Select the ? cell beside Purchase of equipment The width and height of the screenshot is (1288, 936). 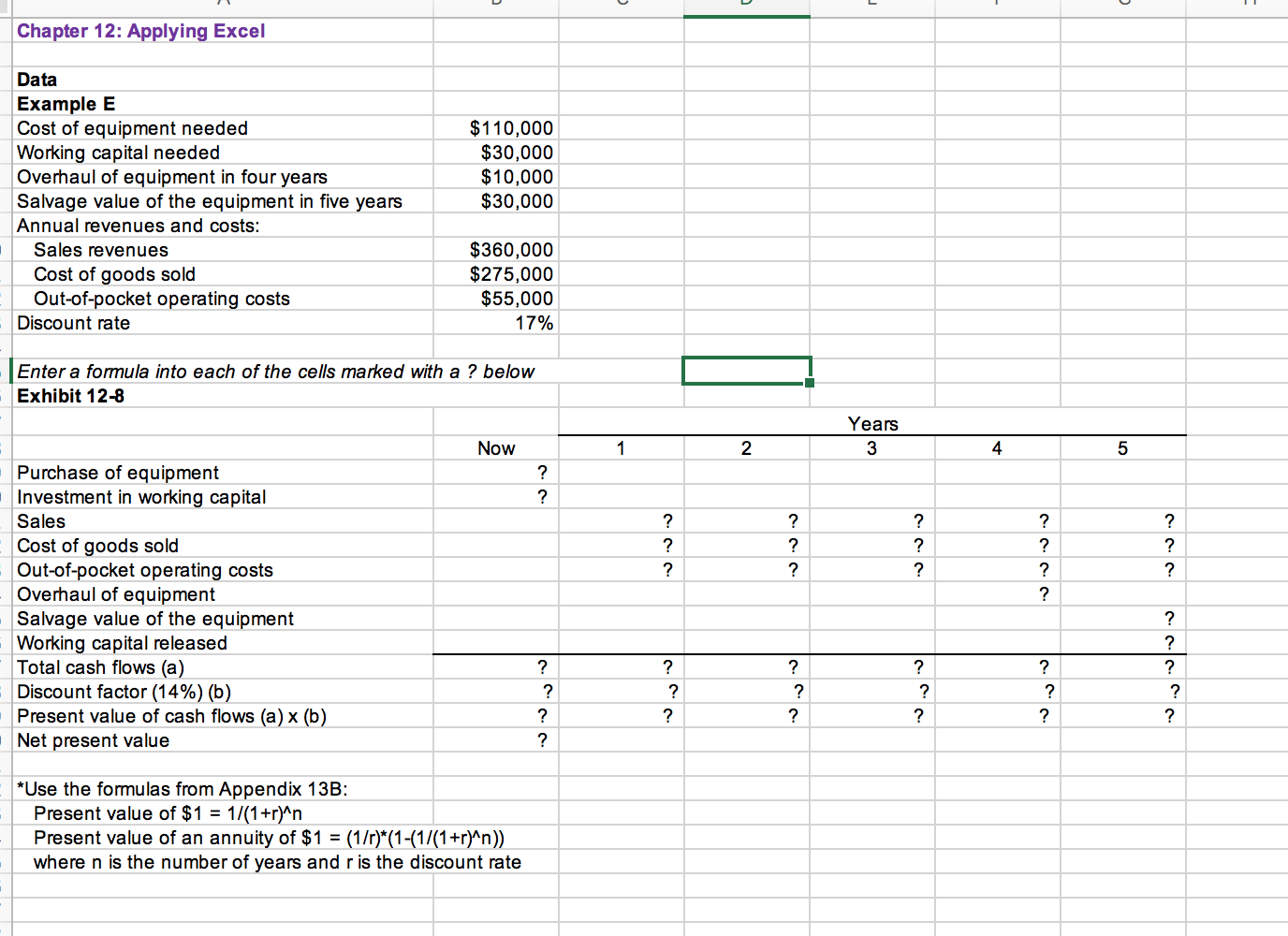tap(541, 472)
